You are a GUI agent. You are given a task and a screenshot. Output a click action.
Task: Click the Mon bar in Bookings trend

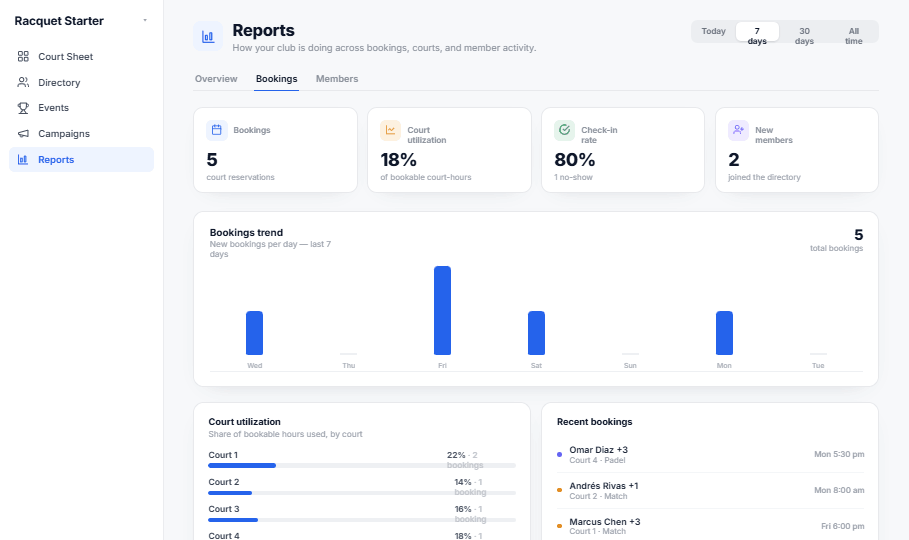tap(724, 333)
